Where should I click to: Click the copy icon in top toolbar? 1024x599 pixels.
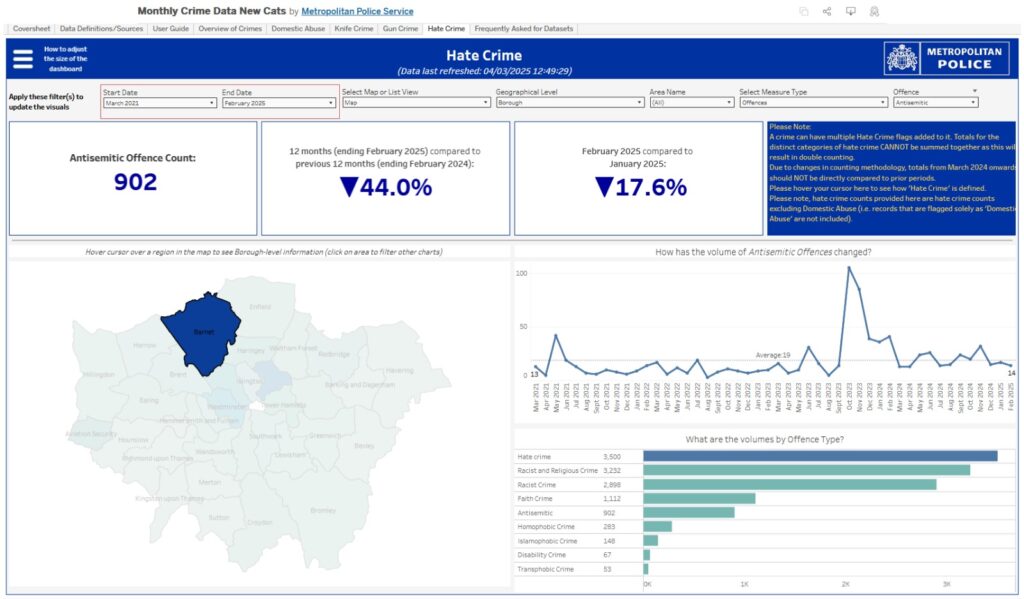coord(804,11)
